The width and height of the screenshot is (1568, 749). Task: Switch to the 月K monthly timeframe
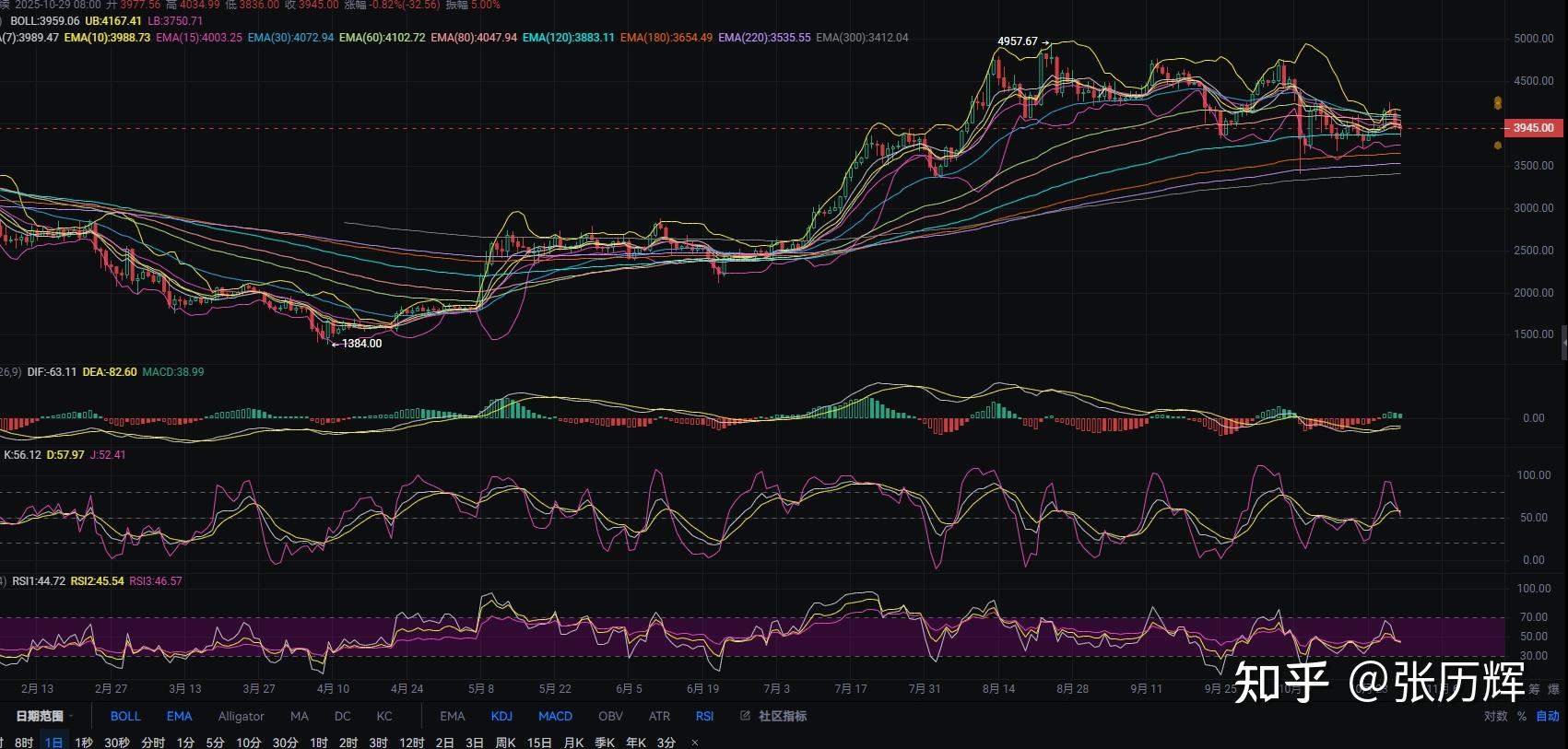573,743
